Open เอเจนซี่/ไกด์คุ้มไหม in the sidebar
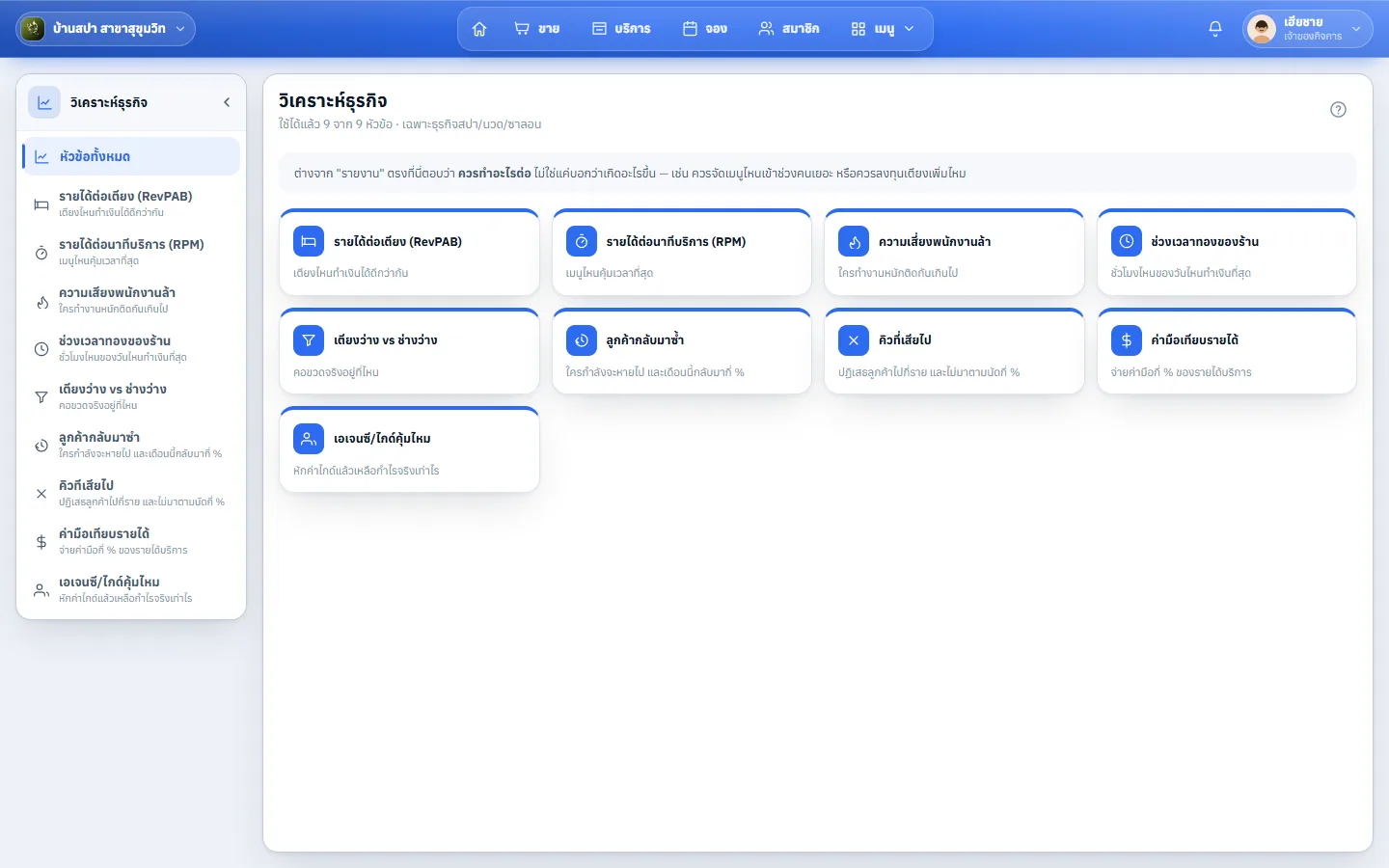Image resolution: width=1389 pixels, height=868 pixels. pos(131,589)
